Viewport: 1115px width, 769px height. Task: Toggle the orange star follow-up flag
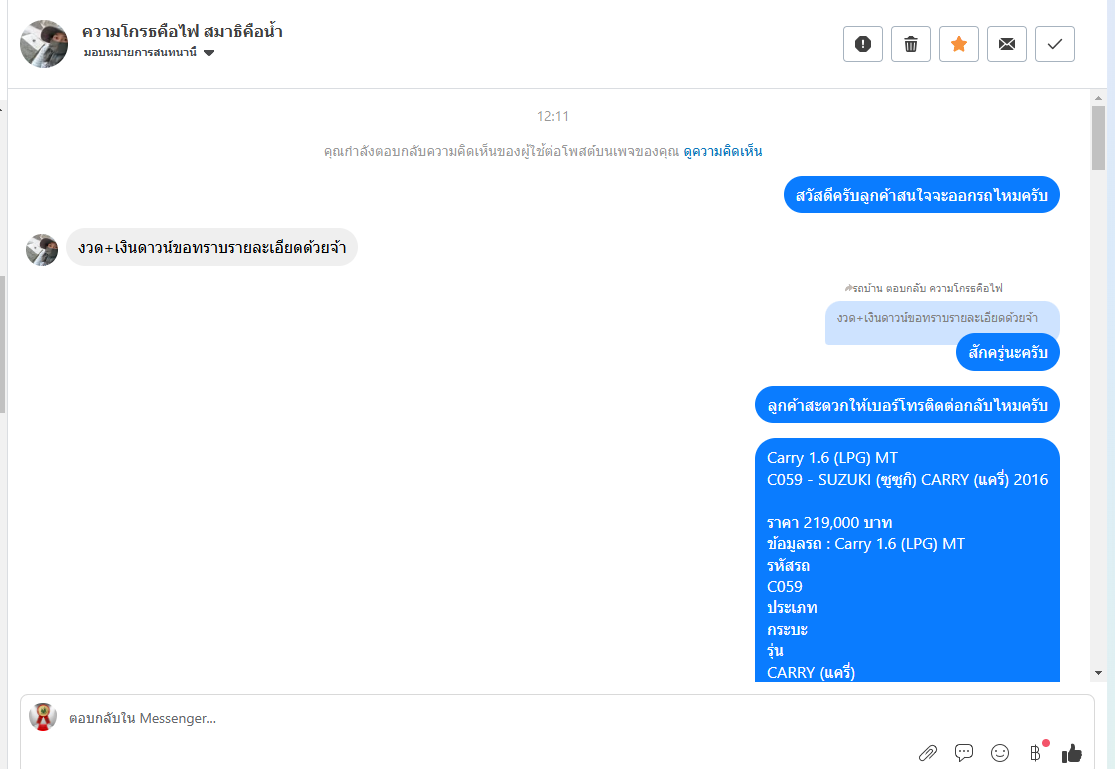click(959, 44)
